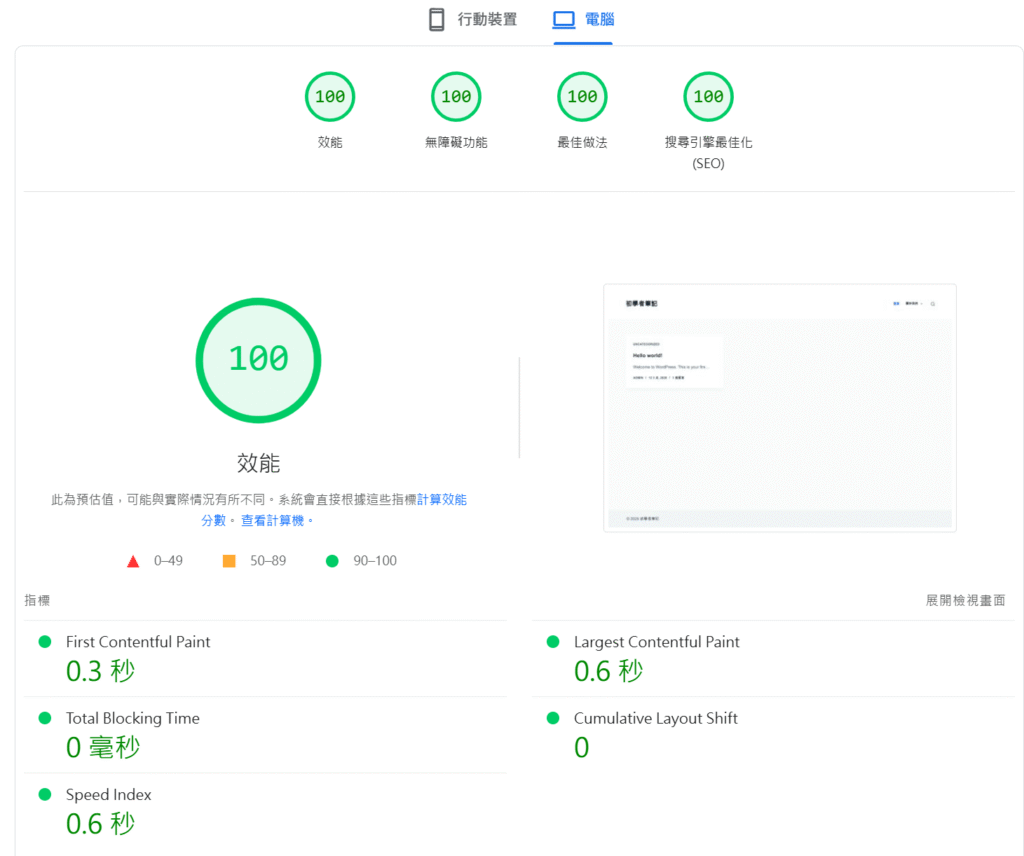Image resolution: width=1024 pixels, height=856 pixels.
Task: Click the page screenshot thumbnail
Action: (x=779, y=408)
